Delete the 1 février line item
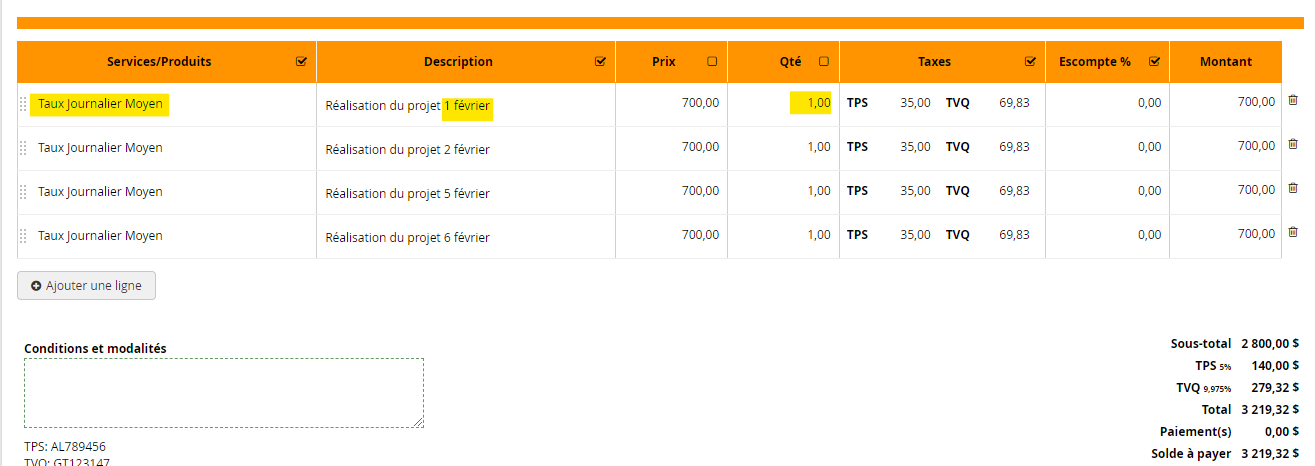This screenshot has width=1315, height=466. [x=1292, y=100]
